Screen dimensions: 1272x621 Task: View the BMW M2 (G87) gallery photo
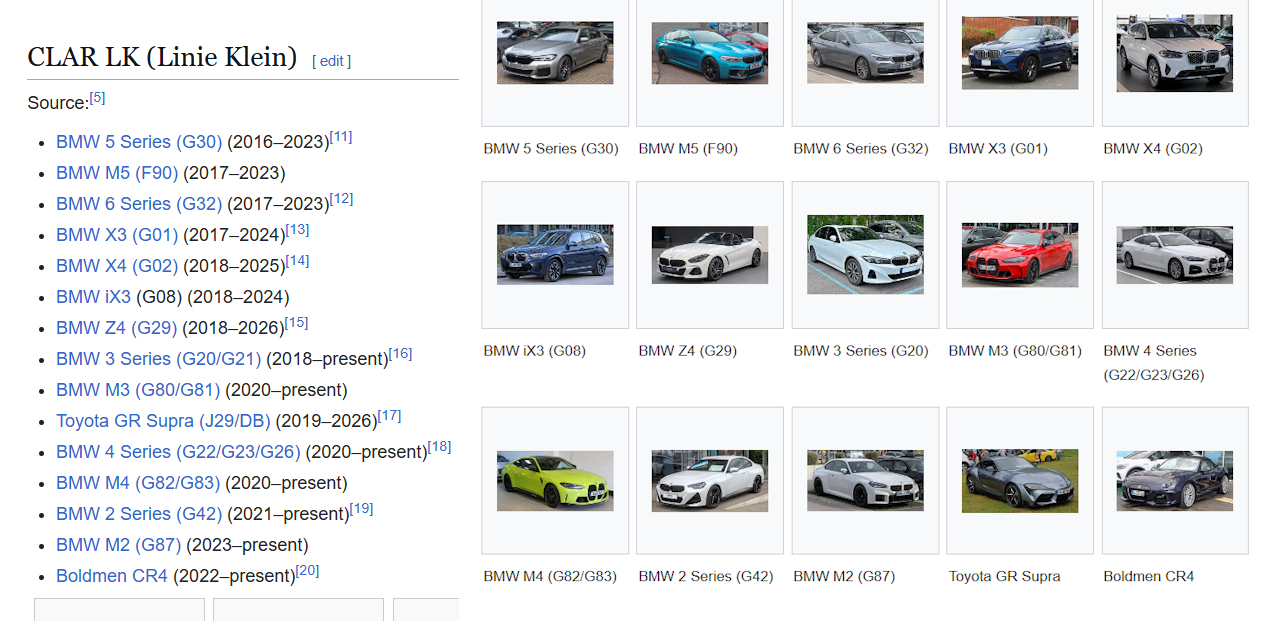pyautogui.click(x=865, y=481)
